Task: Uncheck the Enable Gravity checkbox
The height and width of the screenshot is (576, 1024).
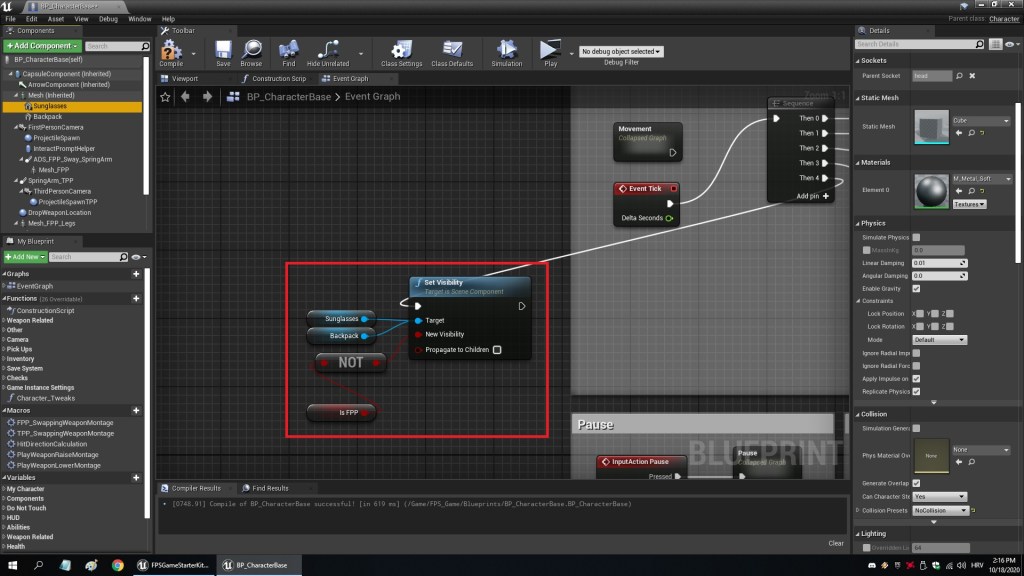Action: (x=916, y=289)
